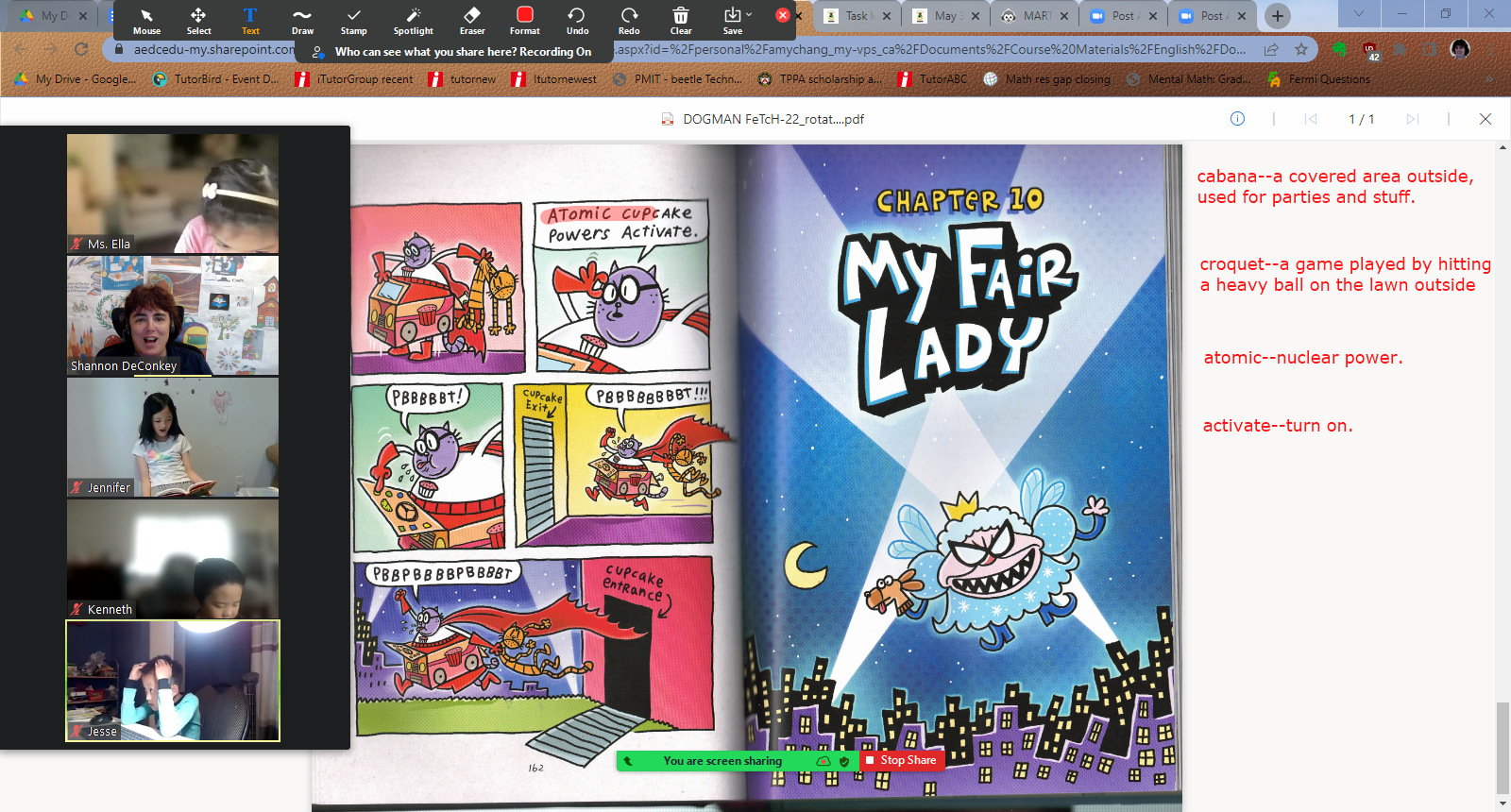
Task: Close the PDF preview with X
Action: (1486, 119)
